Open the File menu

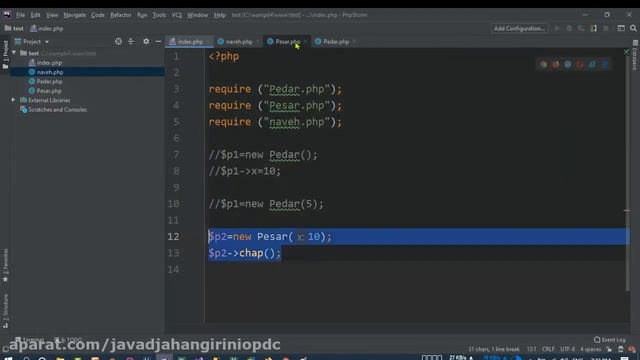click(20, 15)
